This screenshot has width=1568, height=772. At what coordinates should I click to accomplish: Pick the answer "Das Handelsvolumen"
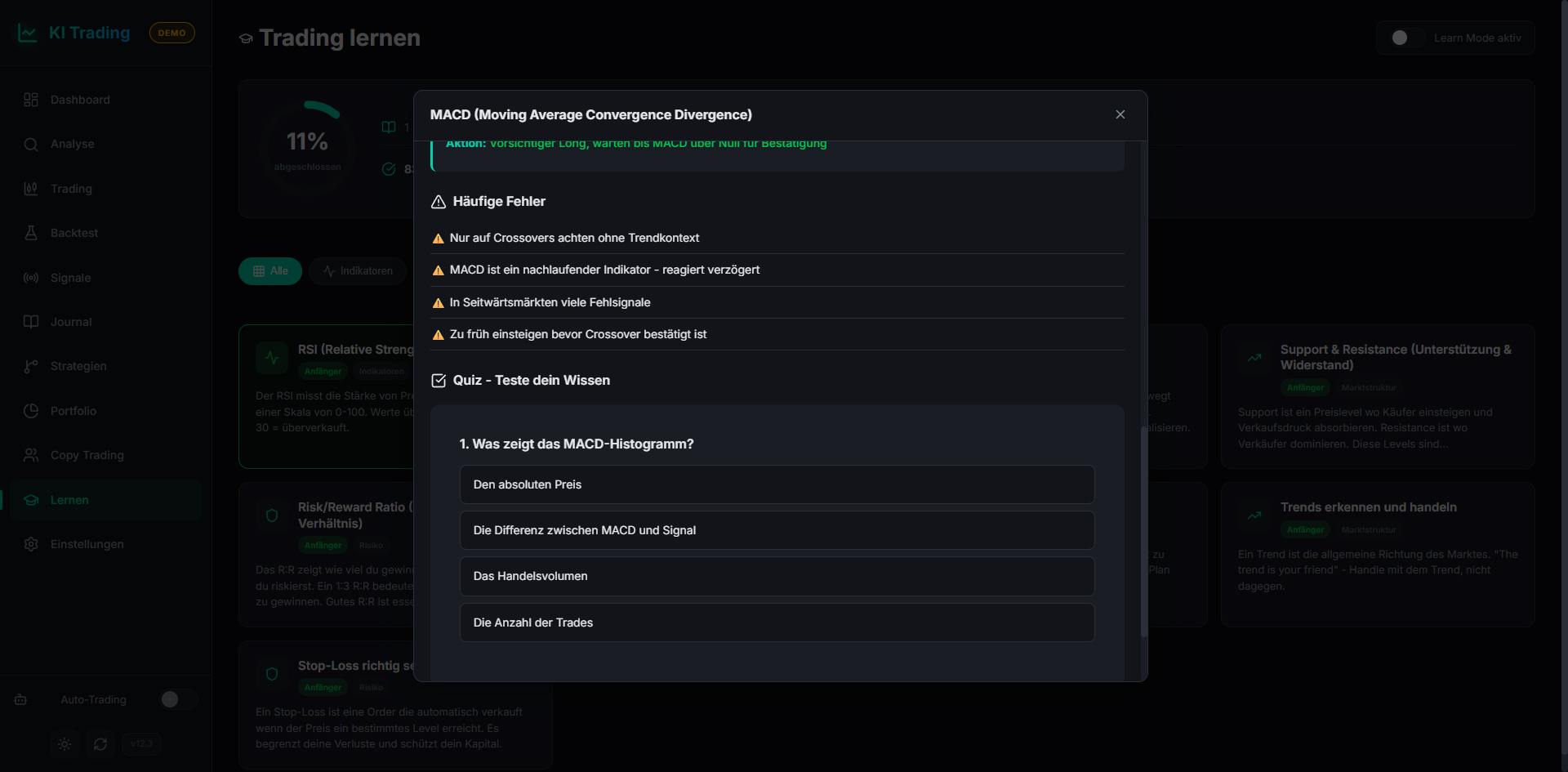click(x=777, y=576)
